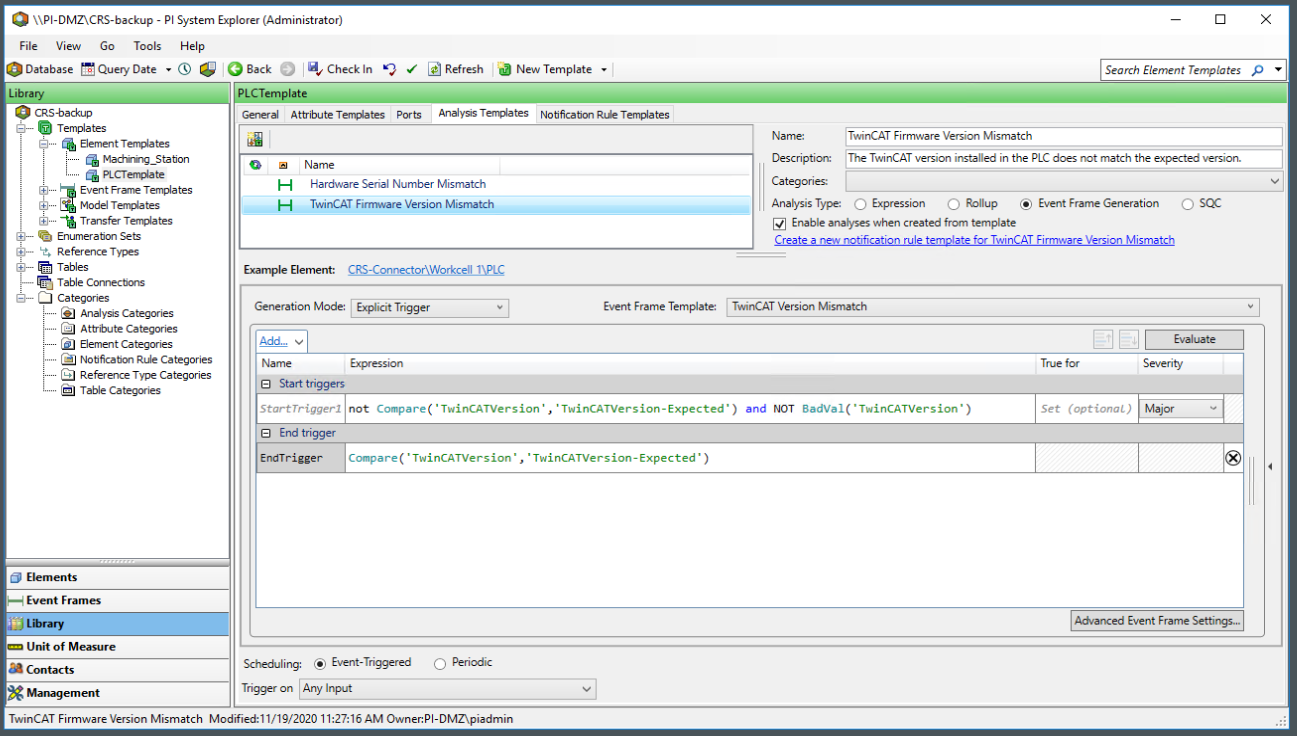Select the Expression analysis type

tap(861, 204)
